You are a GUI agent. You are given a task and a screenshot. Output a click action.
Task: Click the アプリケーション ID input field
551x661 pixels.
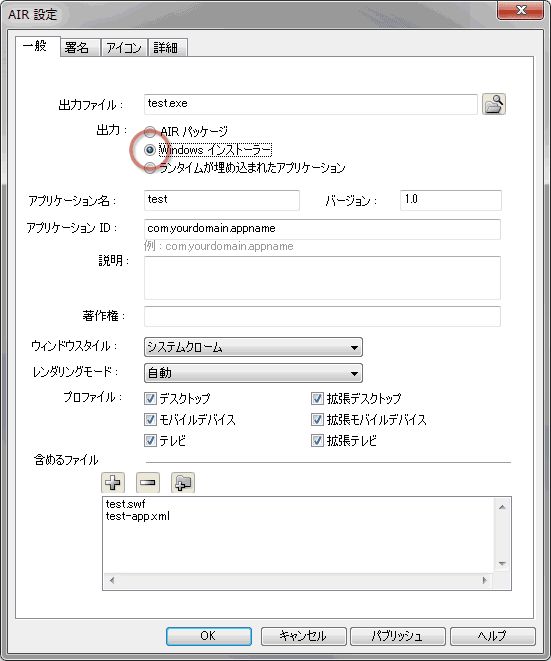coord(322,229)
